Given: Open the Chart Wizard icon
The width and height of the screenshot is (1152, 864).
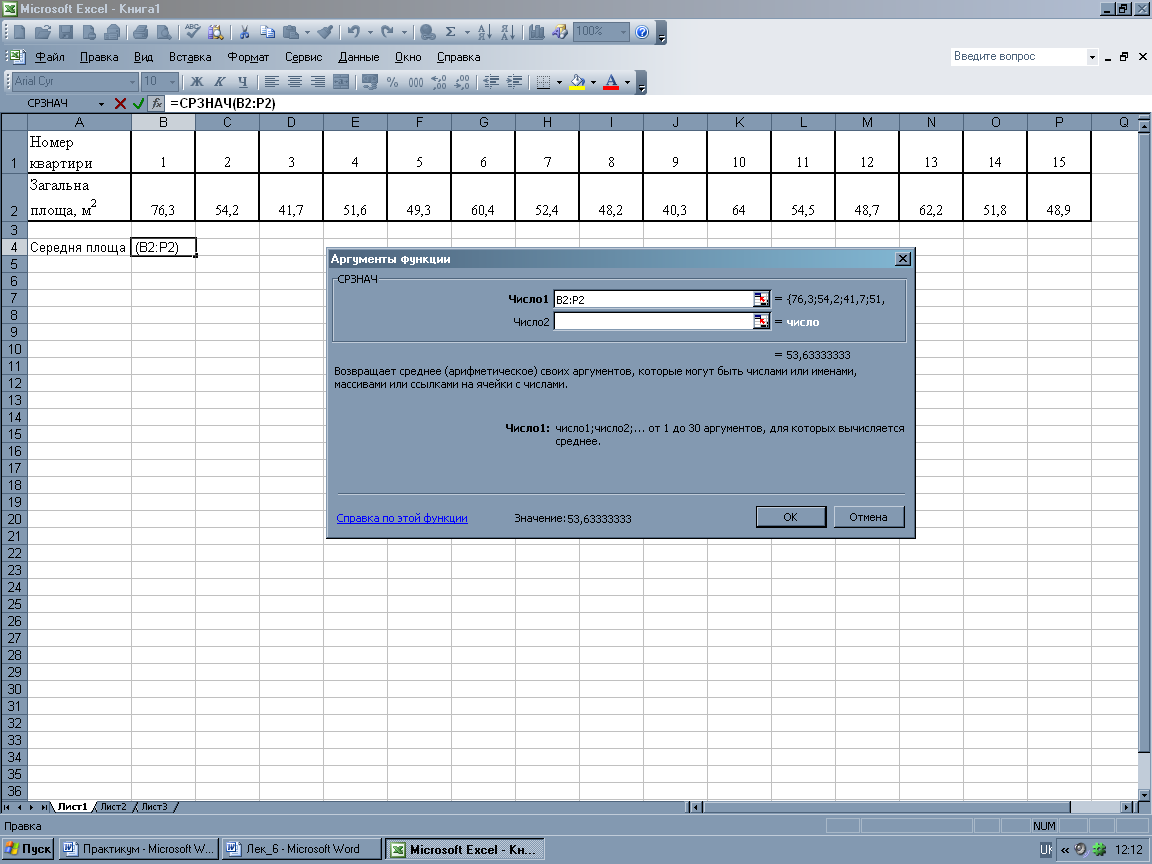Looking at the screenshot, I should pos(537,32).
